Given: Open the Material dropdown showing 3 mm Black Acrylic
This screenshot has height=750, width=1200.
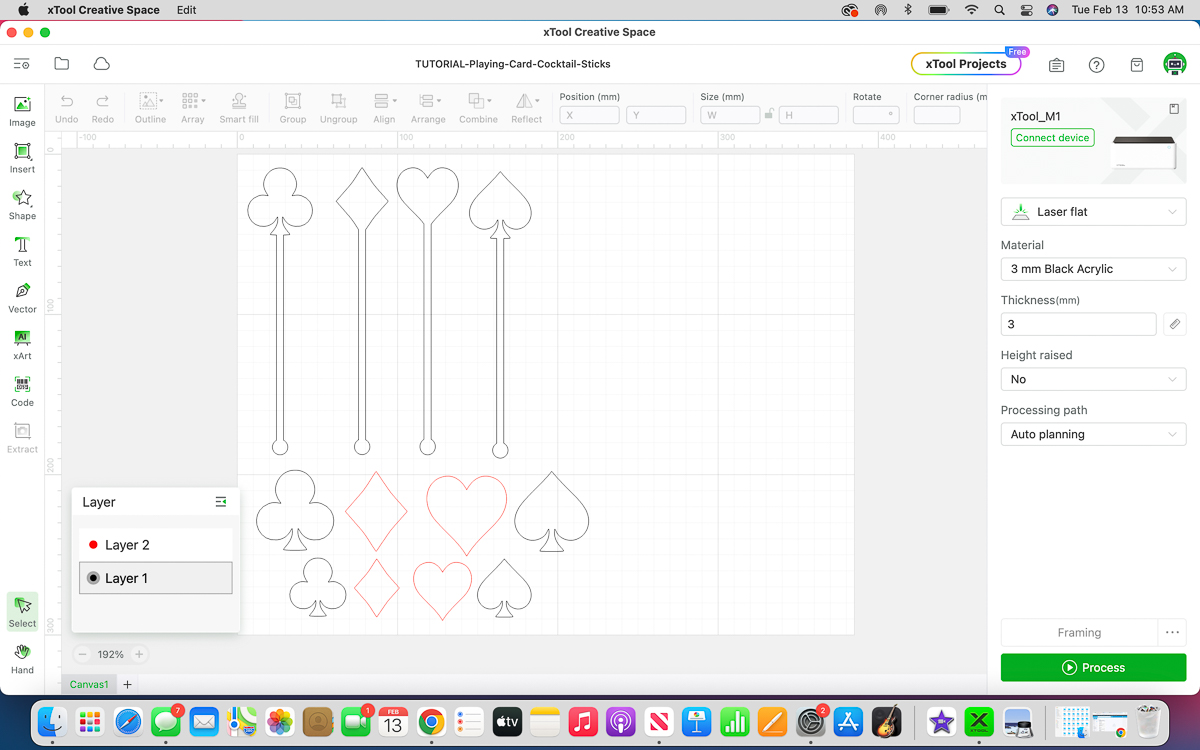Looking at the screenshot, I should click(x=1093, y=268).
